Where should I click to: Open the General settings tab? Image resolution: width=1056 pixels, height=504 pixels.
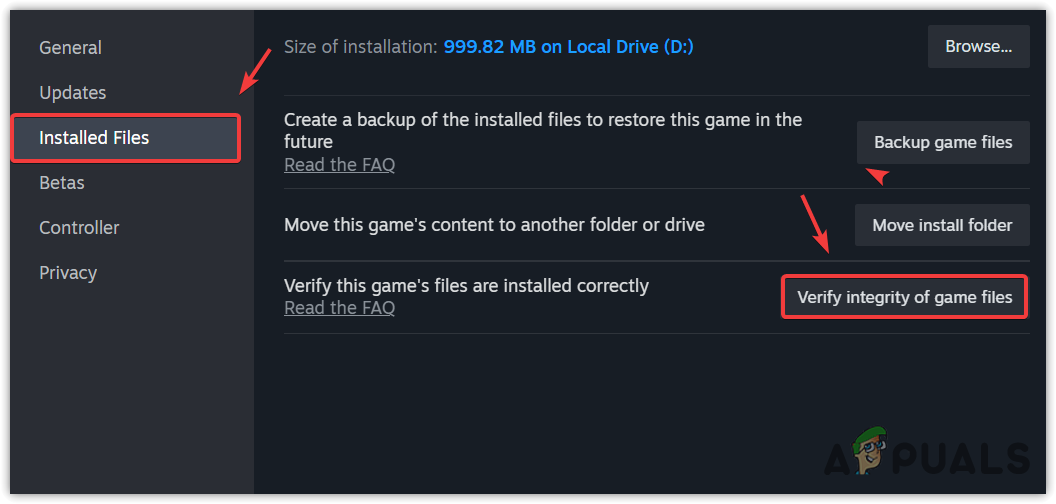pos(70,47)
